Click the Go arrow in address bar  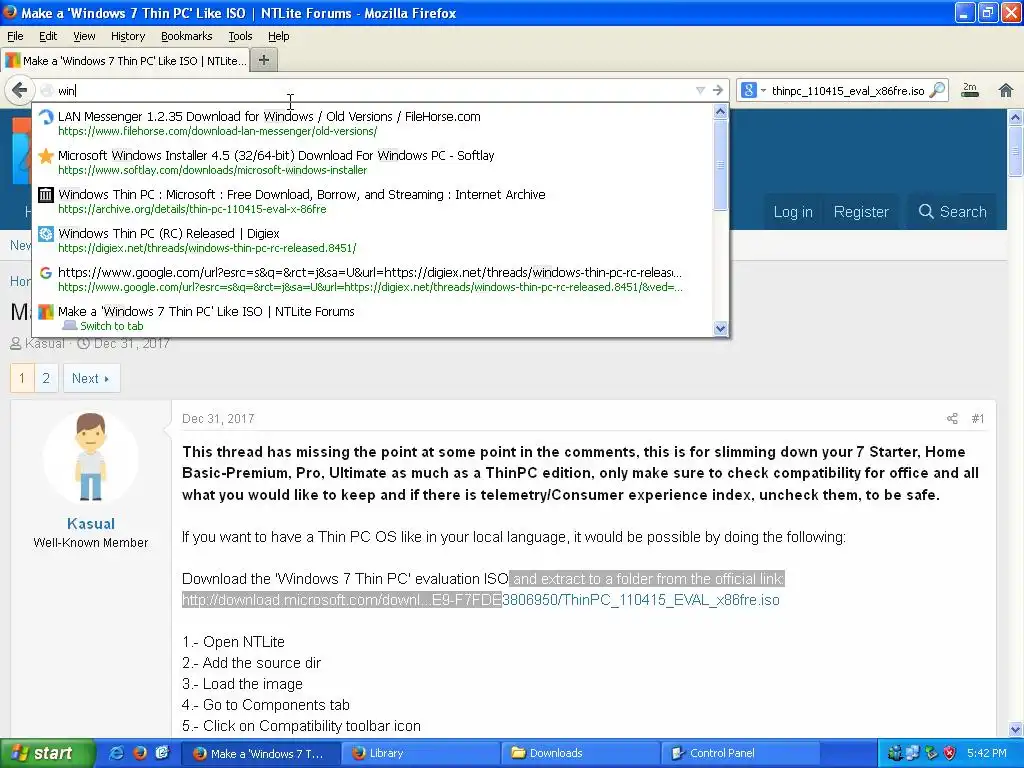(718, 90)
